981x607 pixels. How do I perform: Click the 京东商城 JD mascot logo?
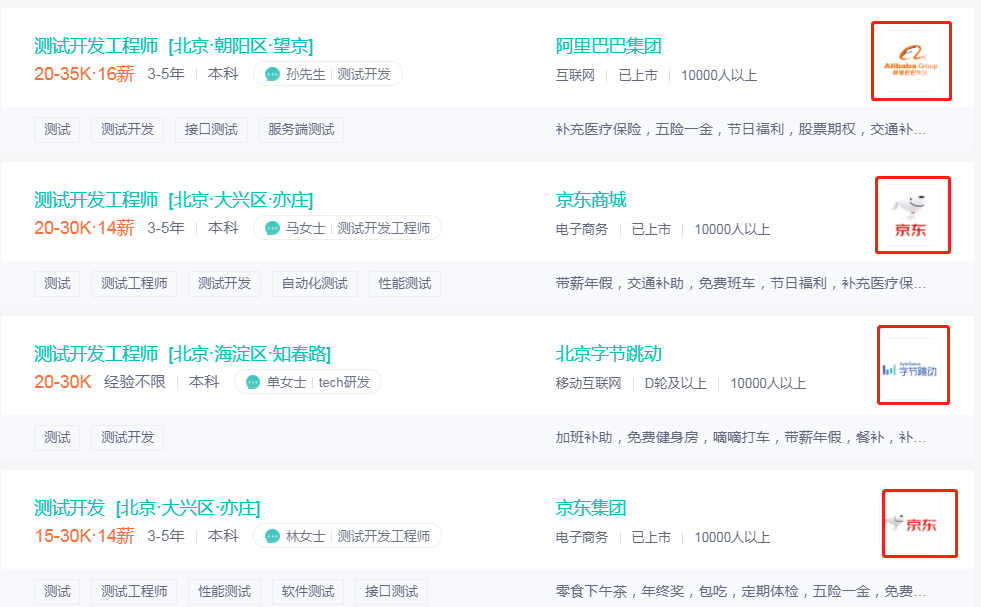coord(912,214)
